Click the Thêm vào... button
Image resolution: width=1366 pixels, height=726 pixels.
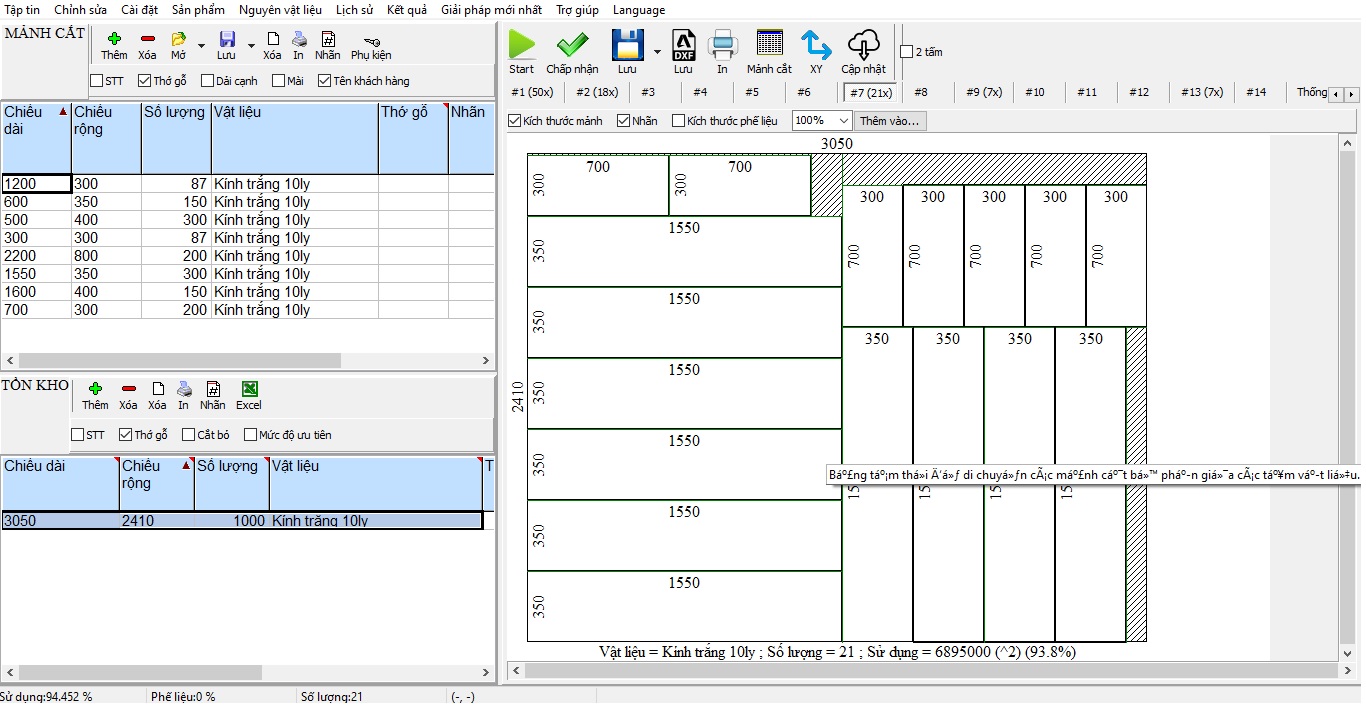[x=891, y=121]
